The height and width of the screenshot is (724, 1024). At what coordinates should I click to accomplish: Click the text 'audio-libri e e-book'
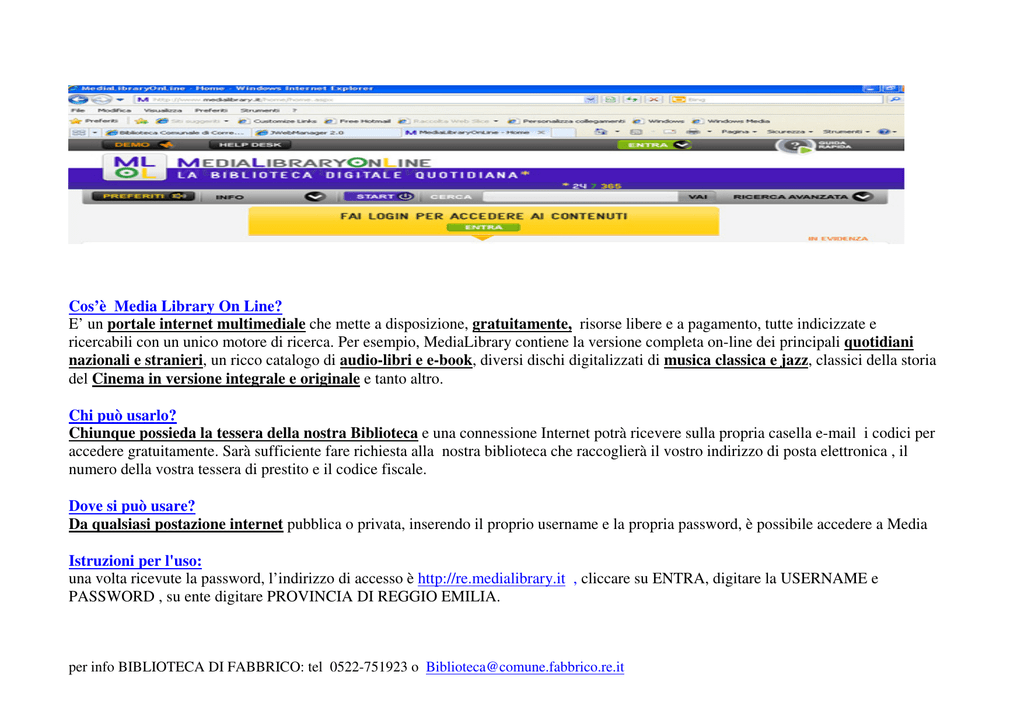406,360
